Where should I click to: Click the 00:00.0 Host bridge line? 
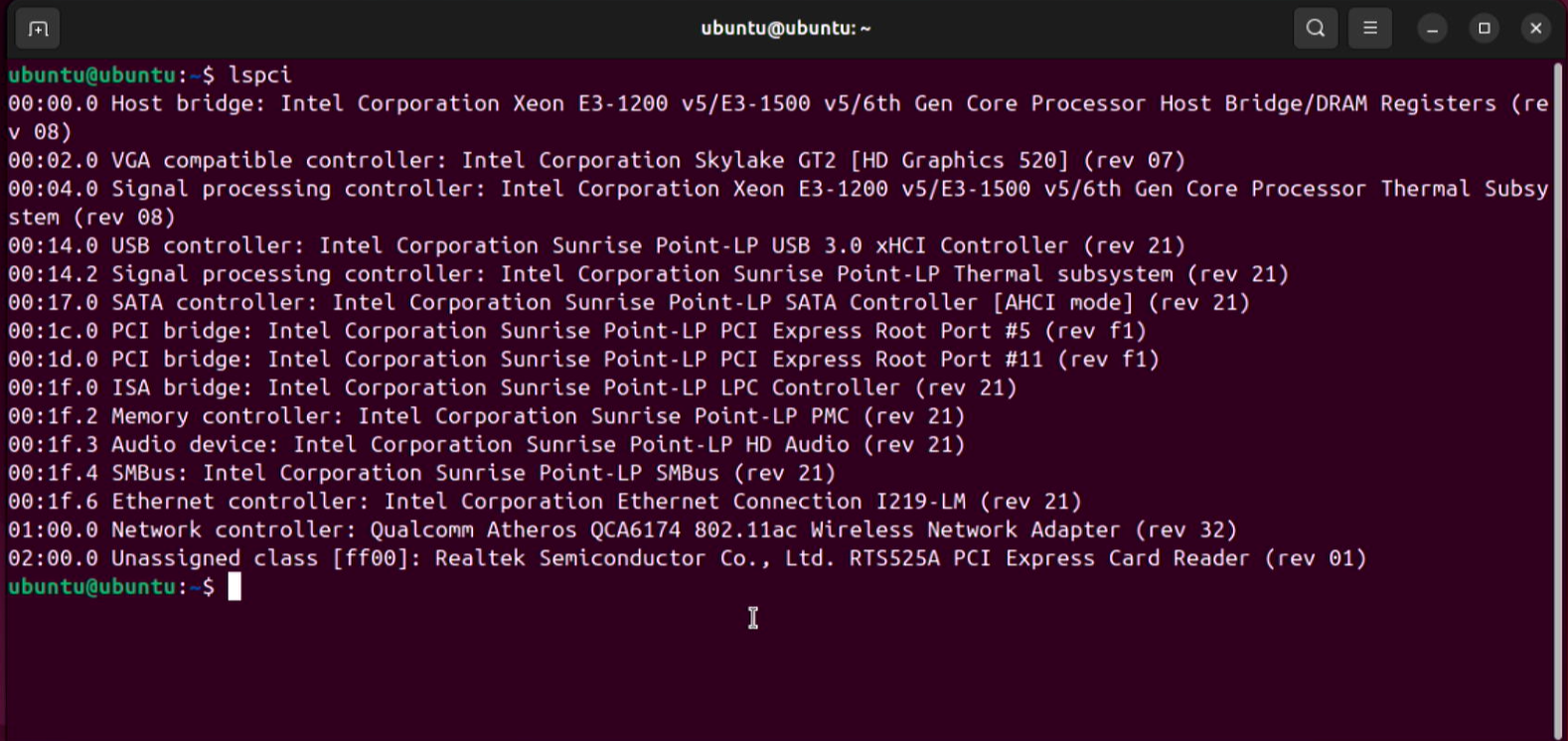[x=778, y=117]
